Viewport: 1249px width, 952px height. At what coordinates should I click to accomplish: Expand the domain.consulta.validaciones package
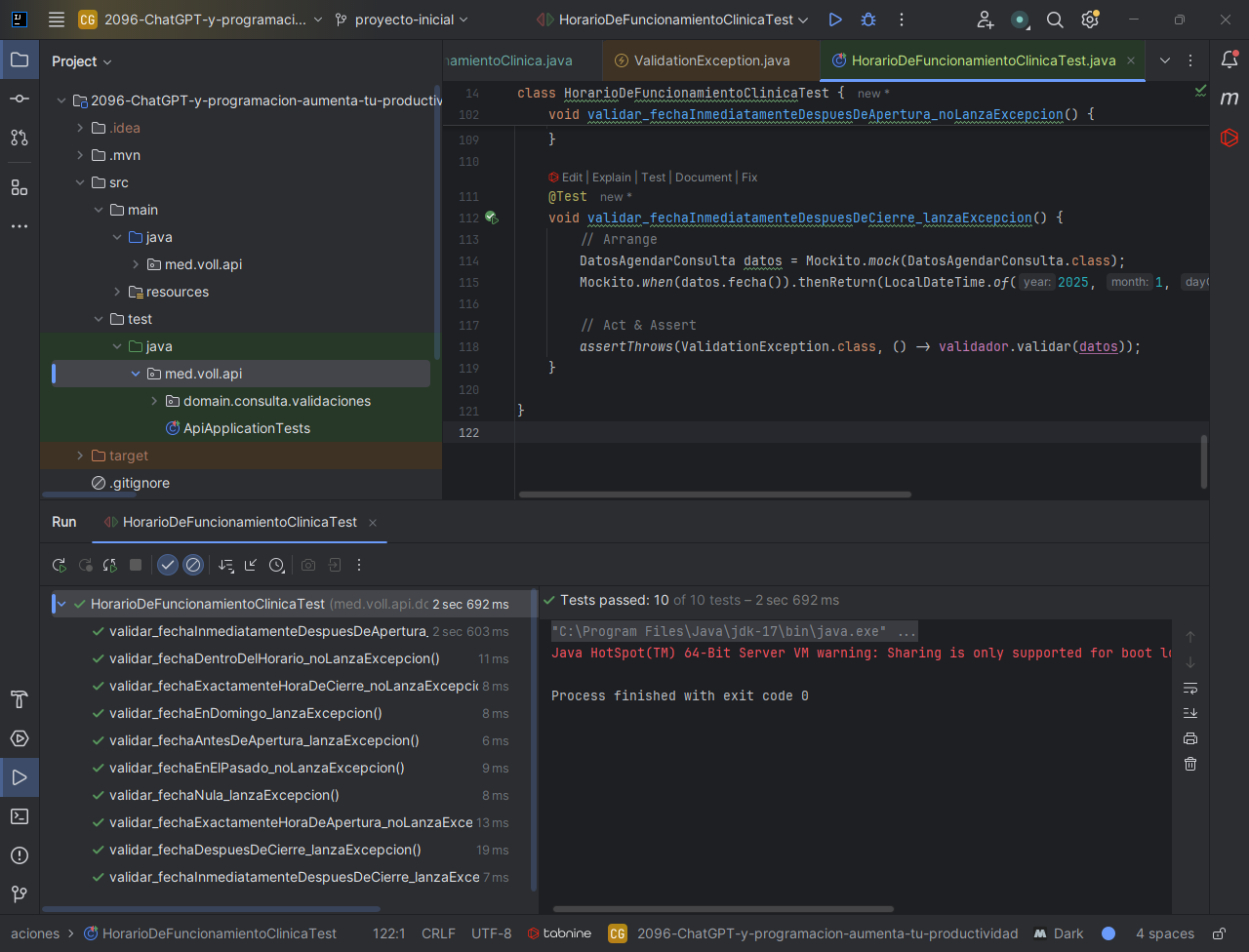tap(154, 401)
